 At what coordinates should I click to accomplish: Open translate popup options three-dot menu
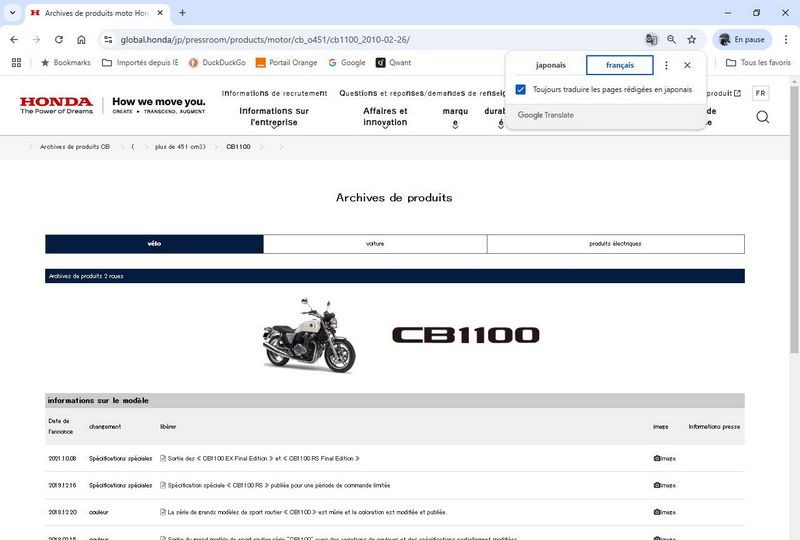coord(666,65)
